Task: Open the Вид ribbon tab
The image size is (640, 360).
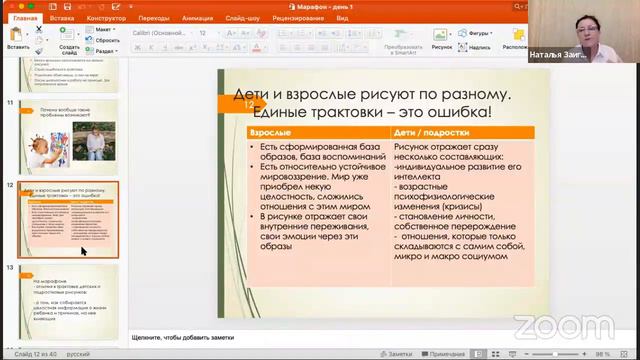Action: (342, 18)
